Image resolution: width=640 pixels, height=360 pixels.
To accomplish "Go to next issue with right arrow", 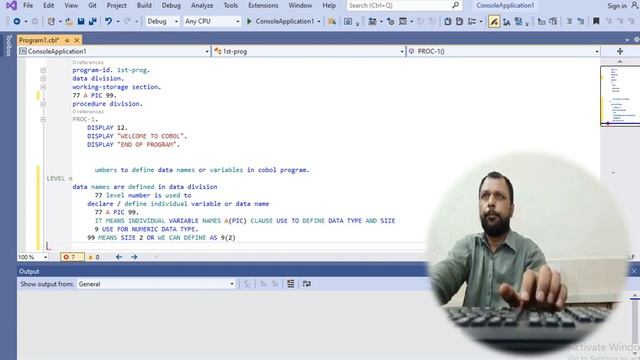I will coord(134,257).
